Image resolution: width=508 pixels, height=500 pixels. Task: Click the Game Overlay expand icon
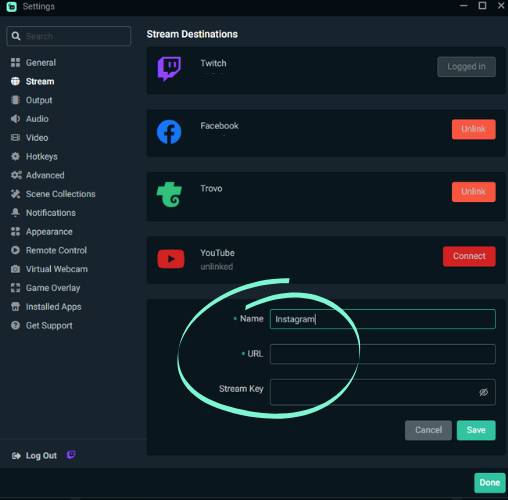(x=15, y=288)
